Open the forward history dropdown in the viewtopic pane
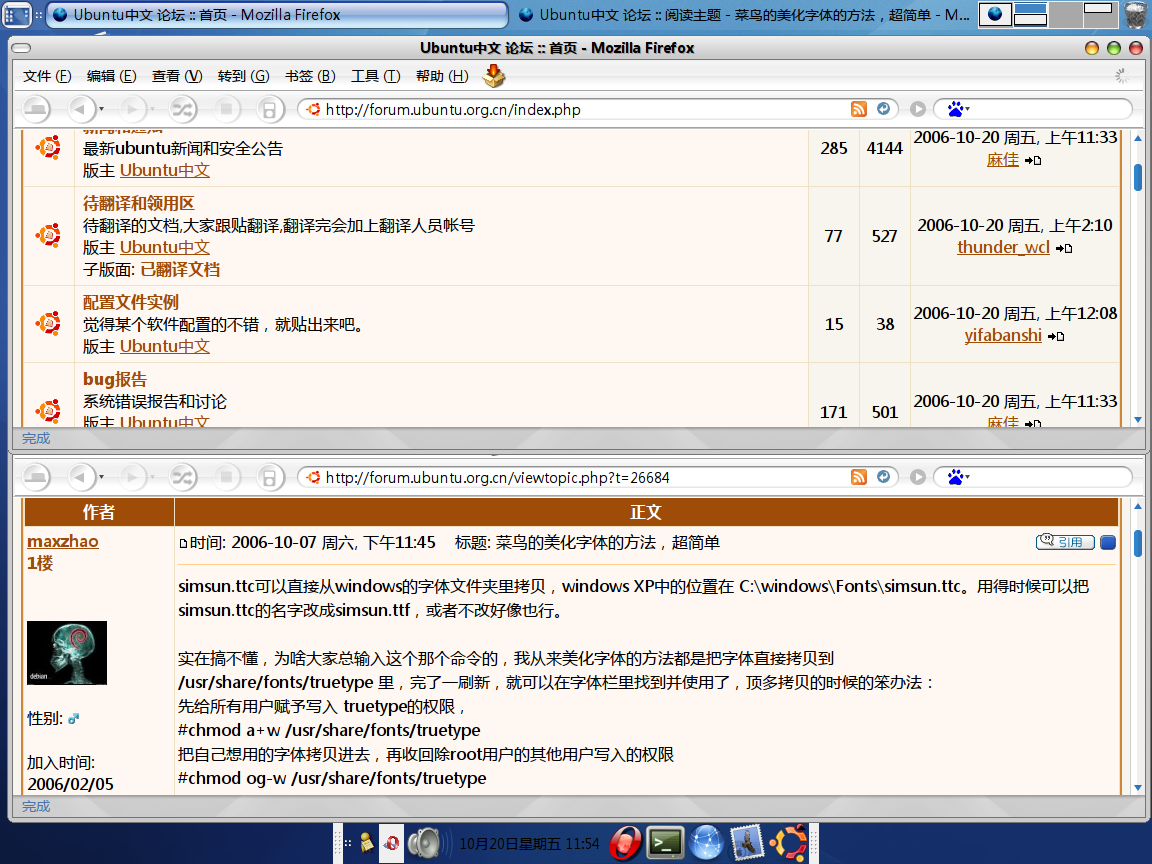The image size is (1152, 864). 153,478
